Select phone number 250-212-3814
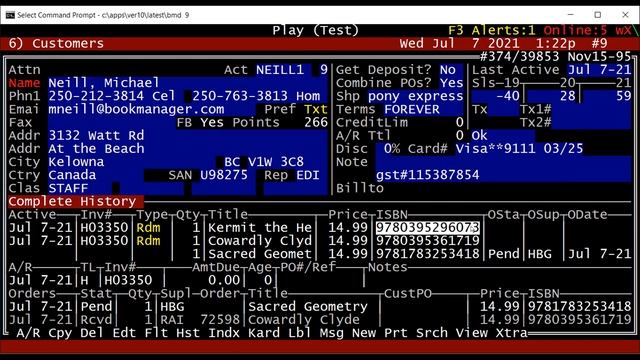 tap(96, 96)
